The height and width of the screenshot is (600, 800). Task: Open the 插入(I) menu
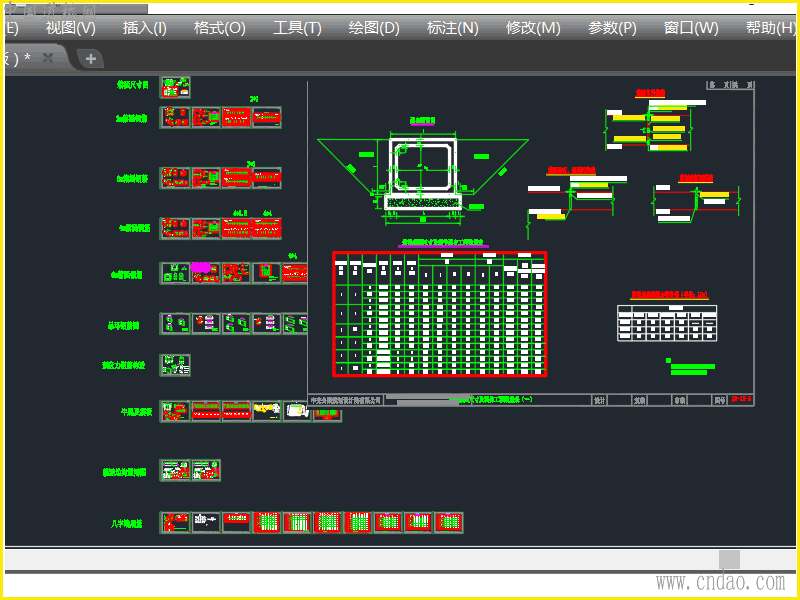click(x=145, y=27)
